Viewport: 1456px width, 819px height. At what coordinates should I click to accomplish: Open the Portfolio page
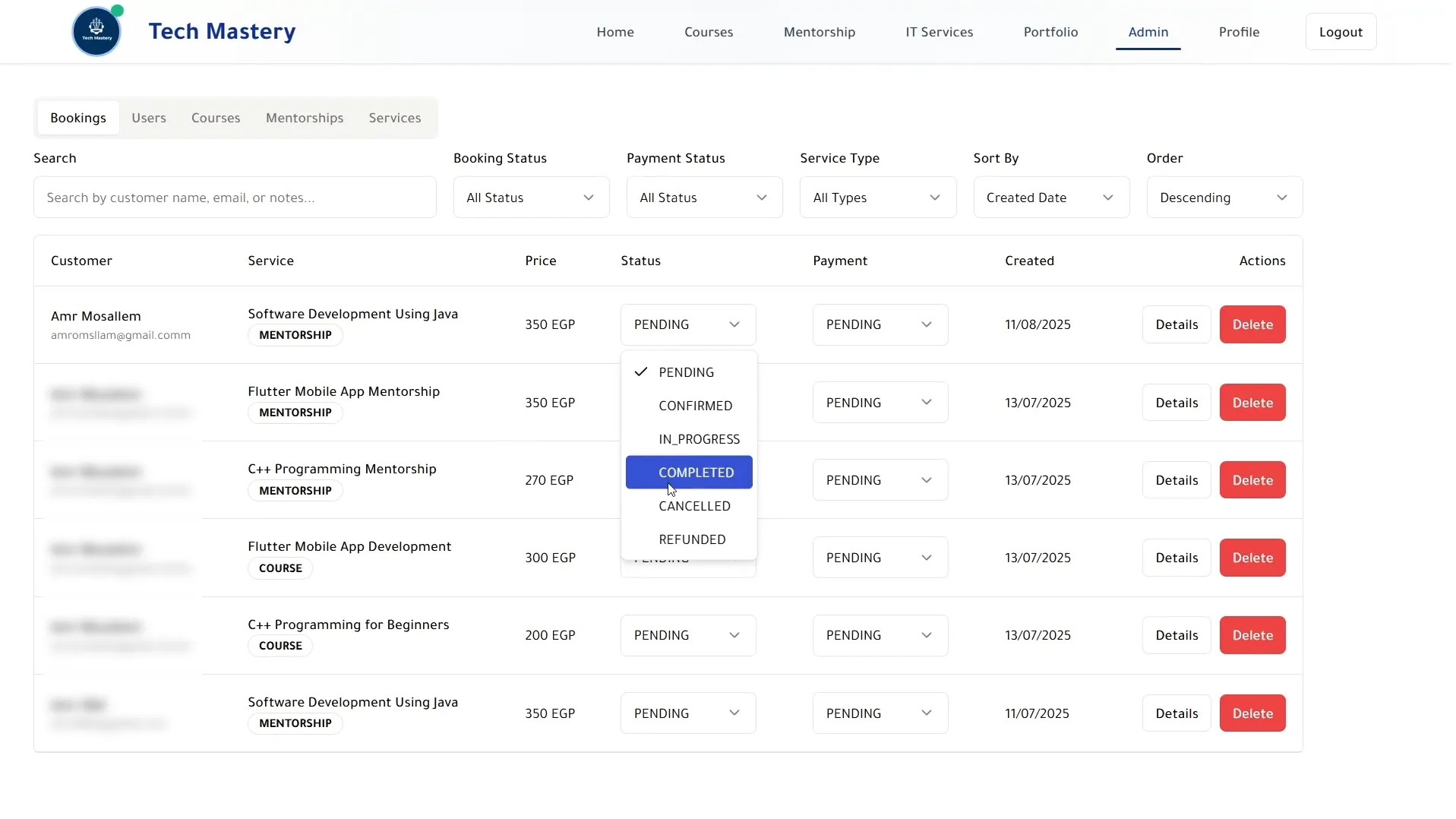click(1050, 32)
